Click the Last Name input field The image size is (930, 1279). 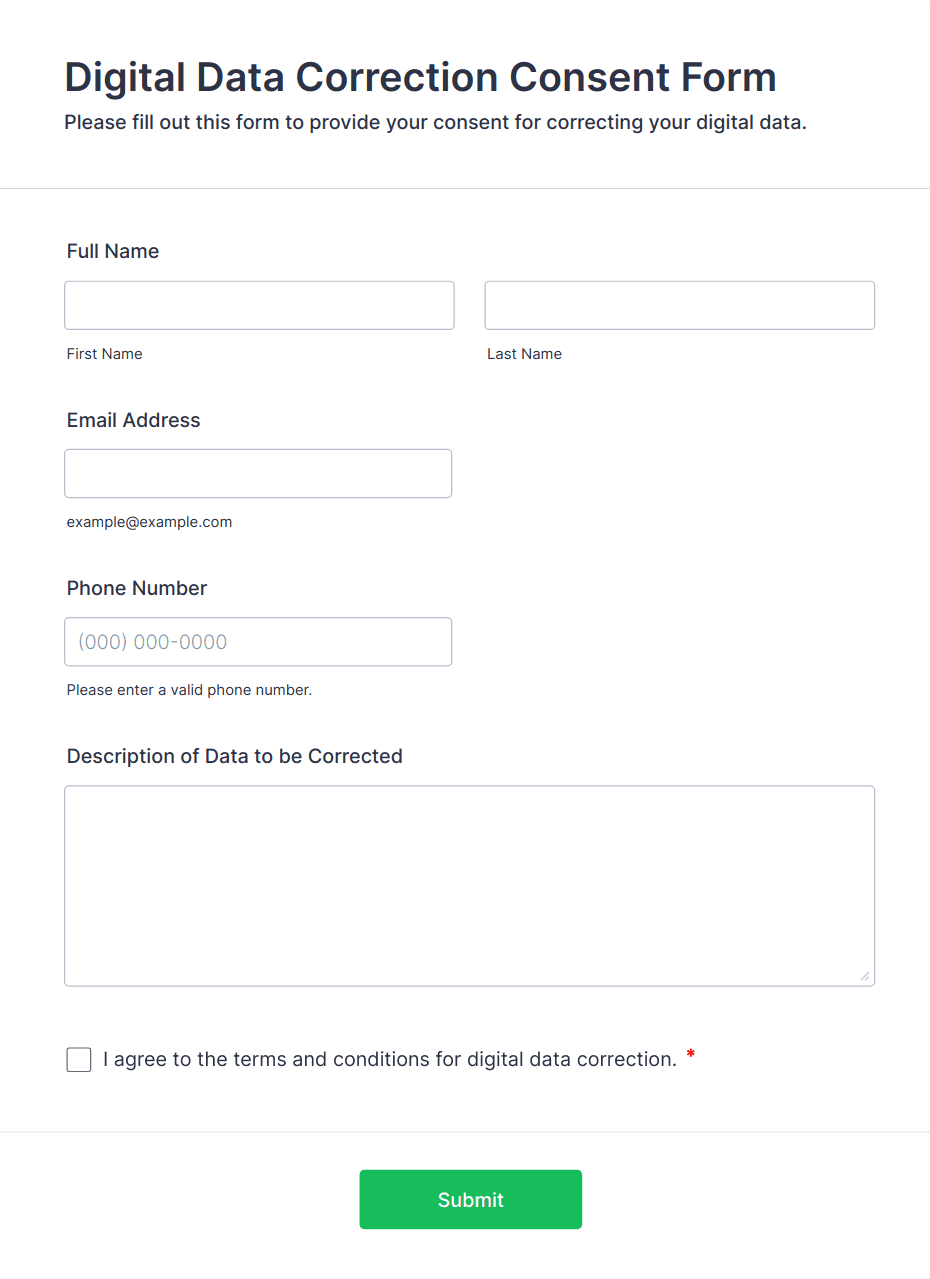pyautogui.click(x=679, y=305)
